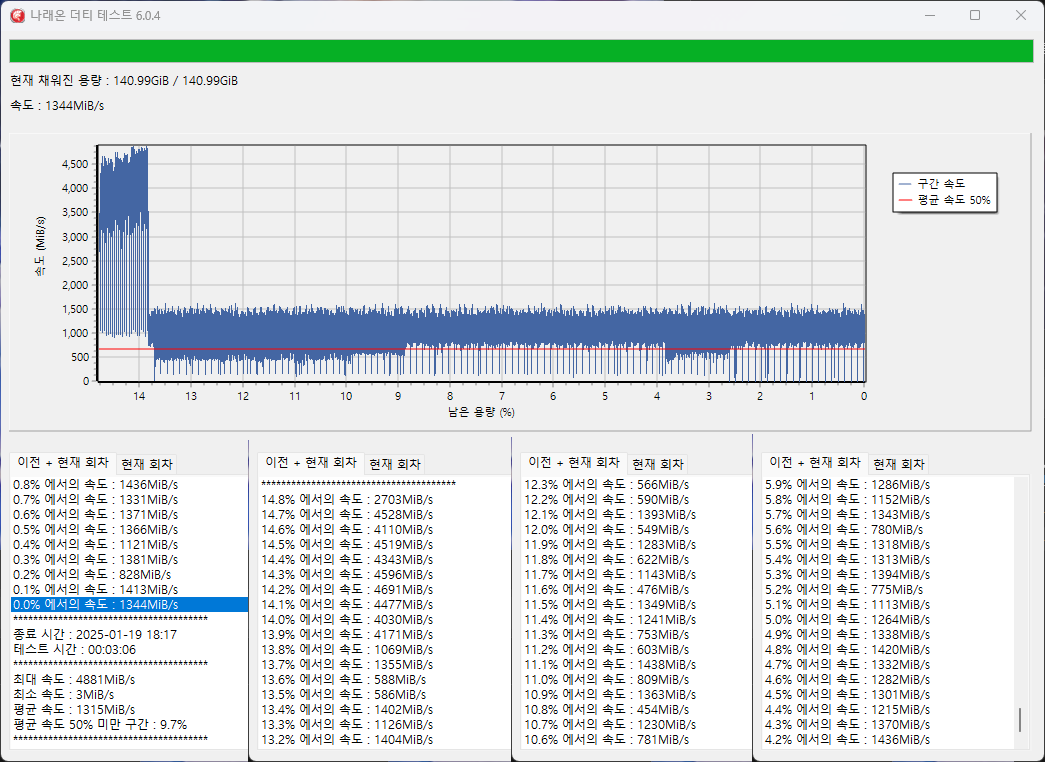1045x762 pixels.
Task: Select row 5.0% 에서의 속도 : 1264MiB/s
Action: click(x=848, y=619)
